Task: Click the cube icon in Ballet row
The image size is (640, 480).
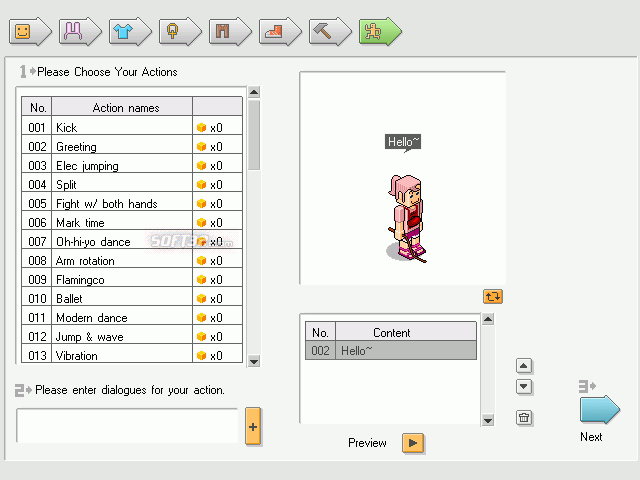Action: pos(201,298)
